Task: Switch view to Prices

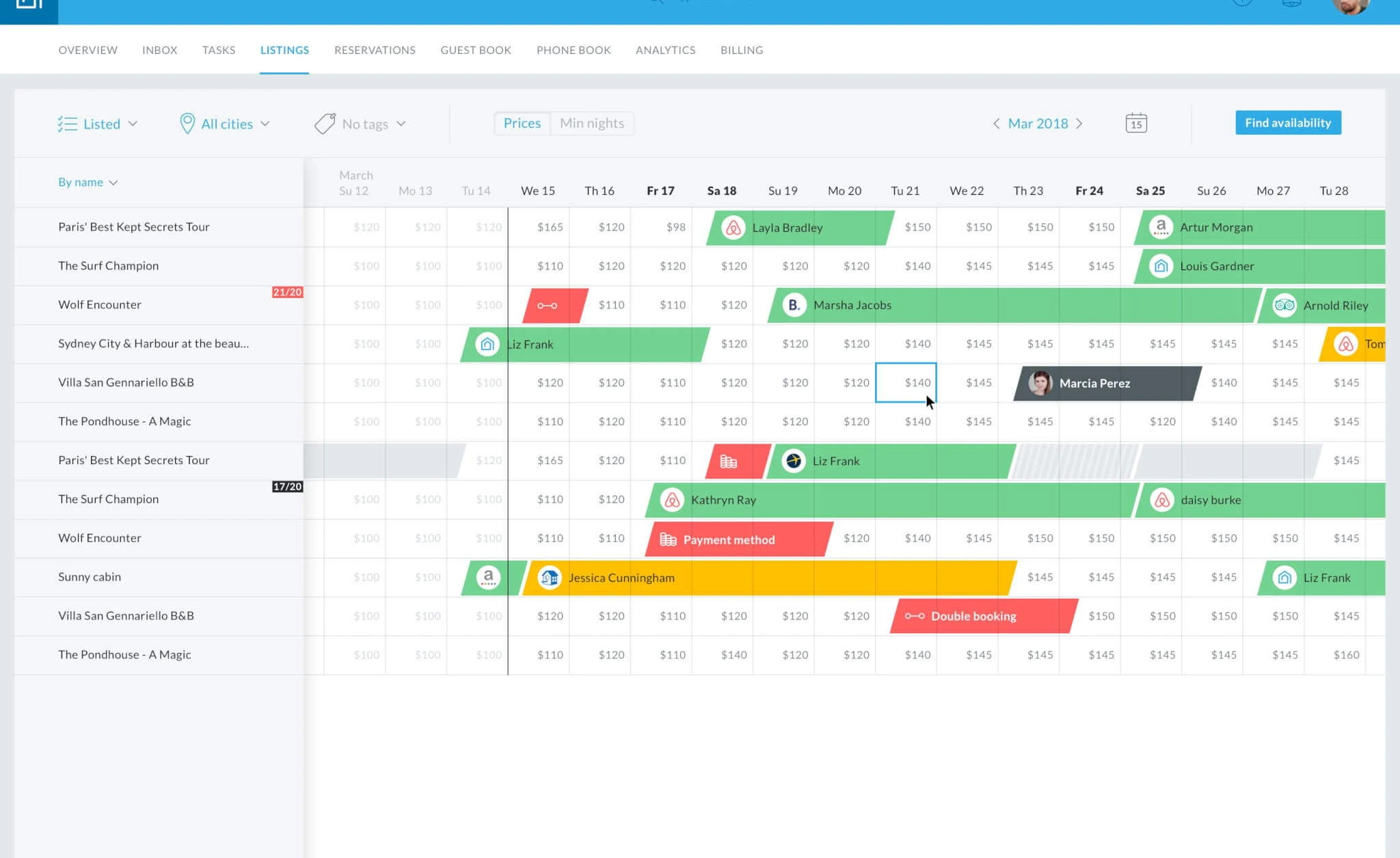Action: 522,123
